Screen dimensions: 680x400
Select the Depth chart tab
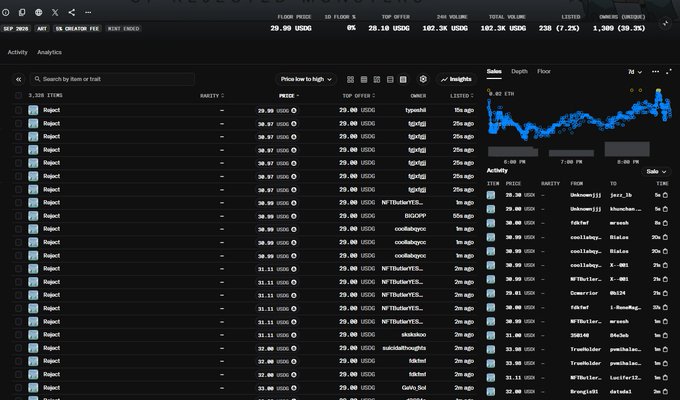519,72
